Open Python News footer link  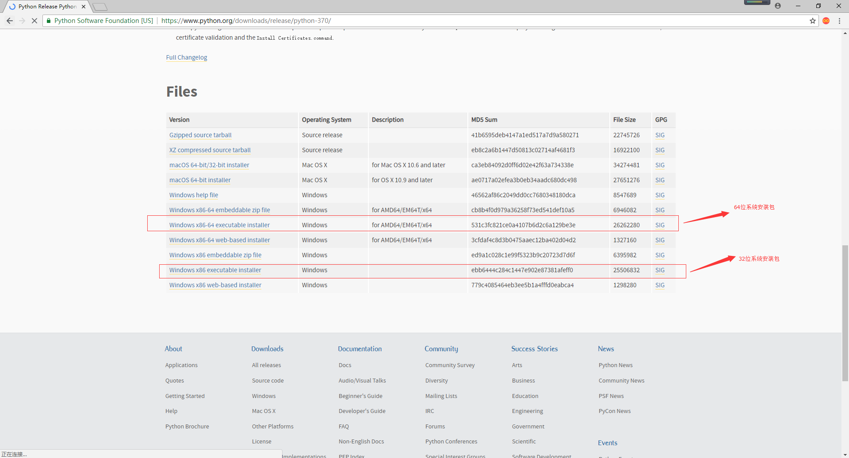tap(615, 365)
